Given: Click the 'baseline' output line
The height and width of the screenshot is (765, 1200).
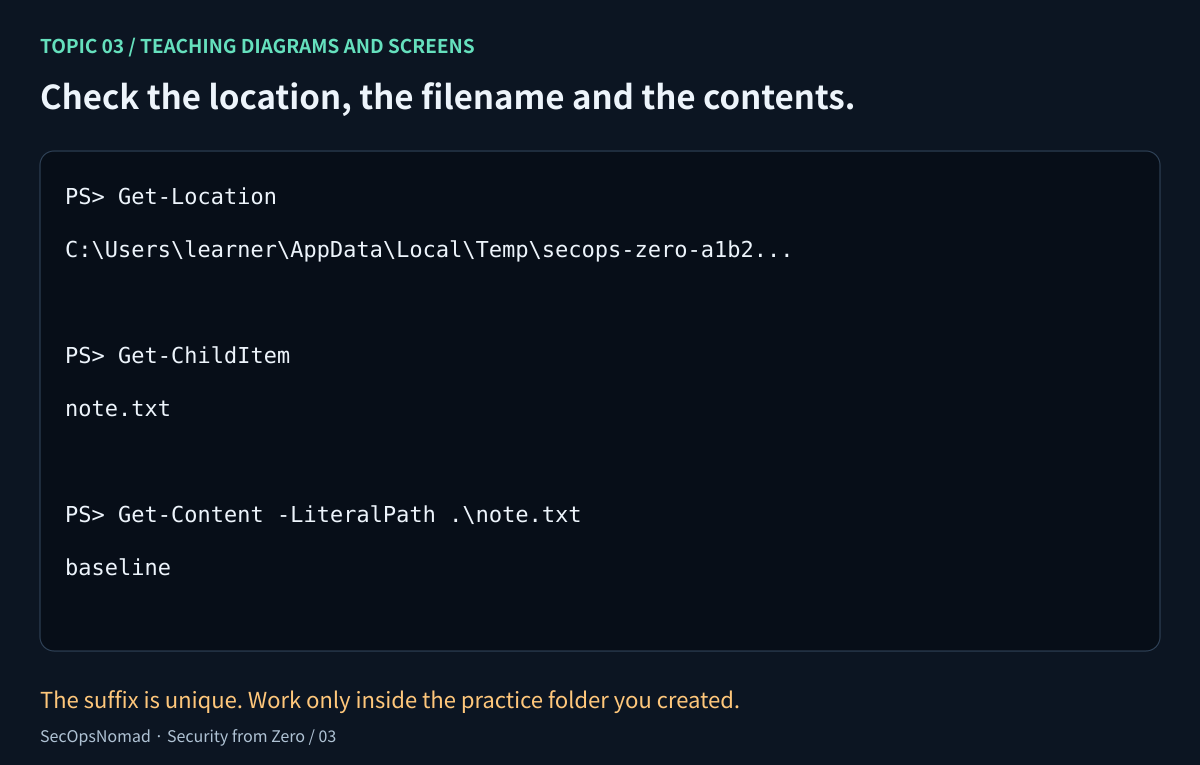Looking at the screenshot, I should pos(118,568).
